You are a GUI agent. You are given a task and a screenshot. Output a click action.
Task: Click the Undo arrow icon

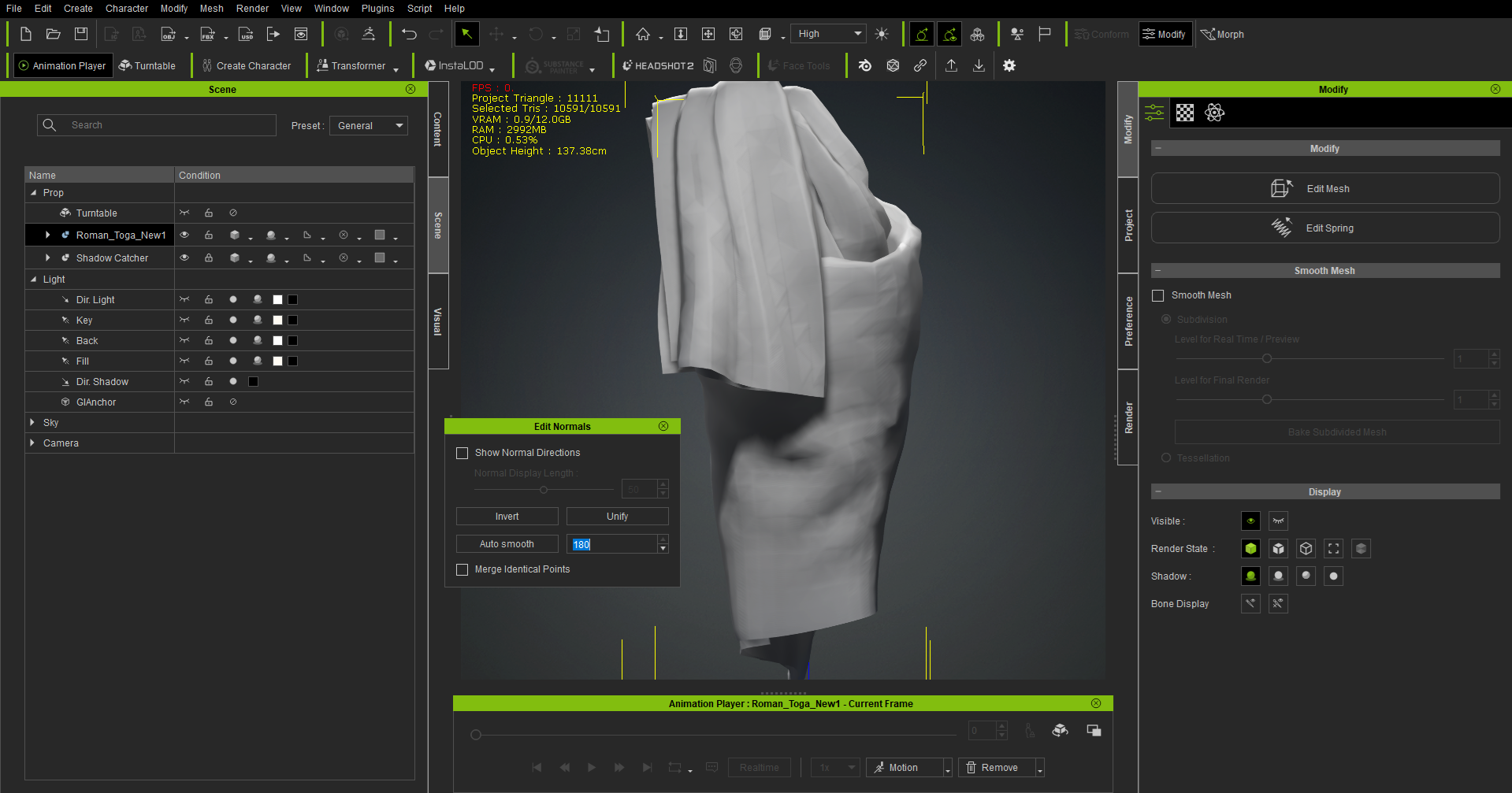click(x=409, y=34)
